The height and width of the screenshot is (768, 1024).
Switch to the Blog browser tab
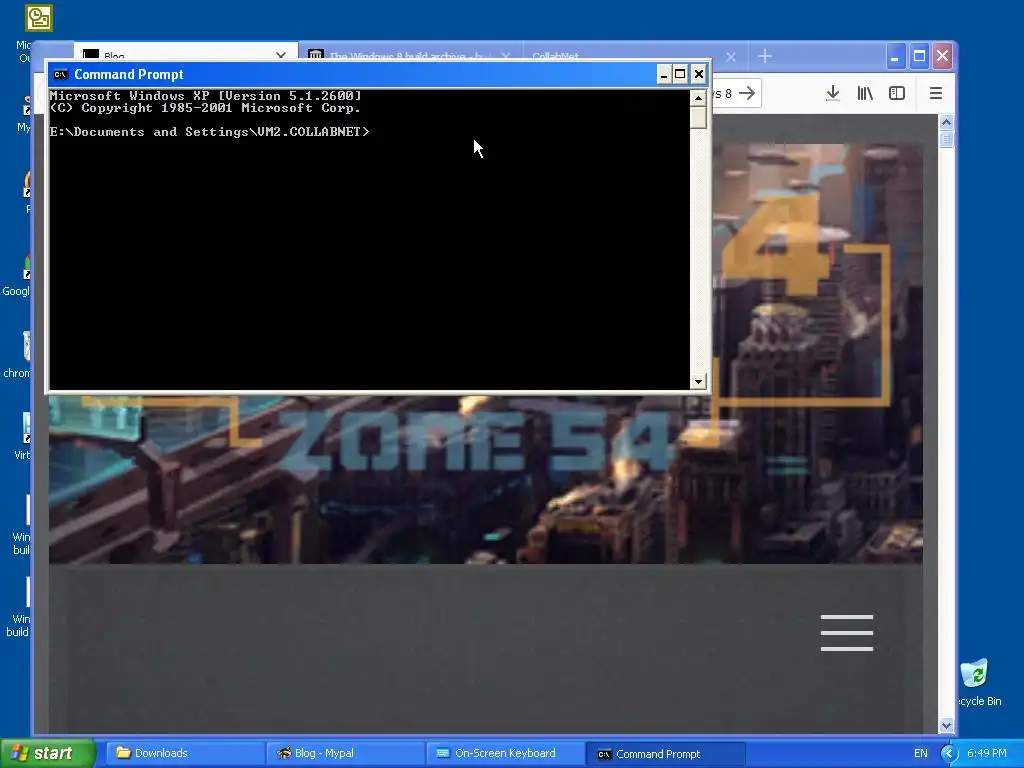coord(186,52)
